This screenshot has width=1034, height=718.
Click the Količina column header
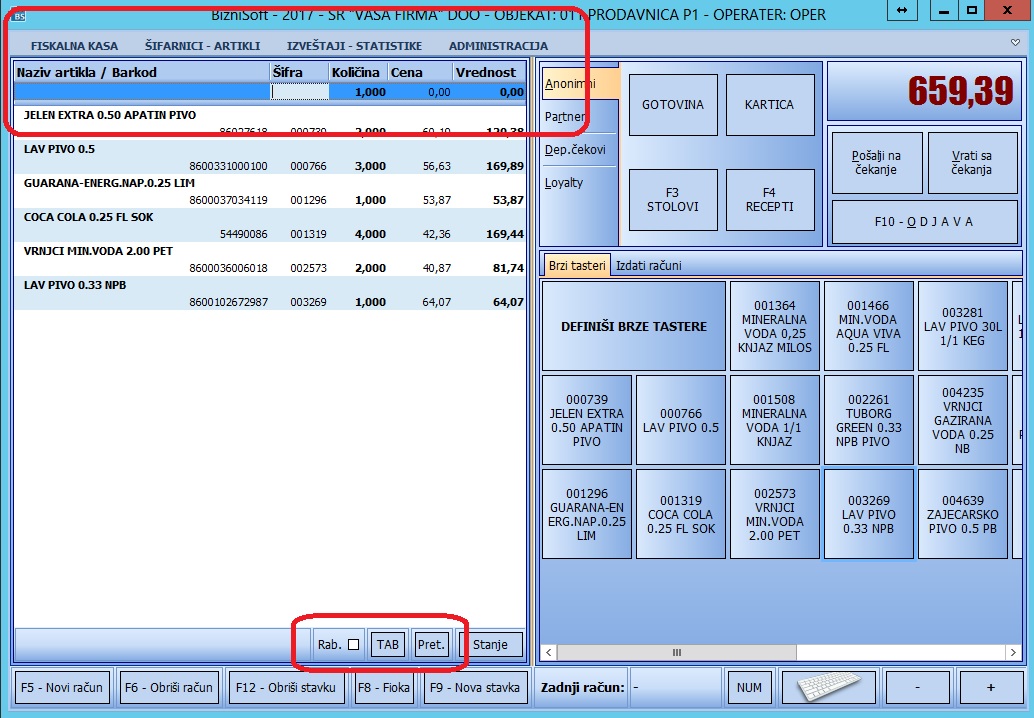click(358, 73)
